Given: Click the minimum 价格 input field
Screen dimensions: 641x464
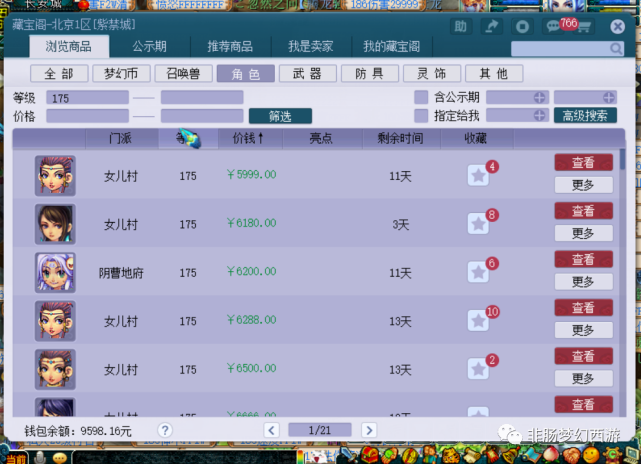Looking at the screenshot, I should click(87, 116).
